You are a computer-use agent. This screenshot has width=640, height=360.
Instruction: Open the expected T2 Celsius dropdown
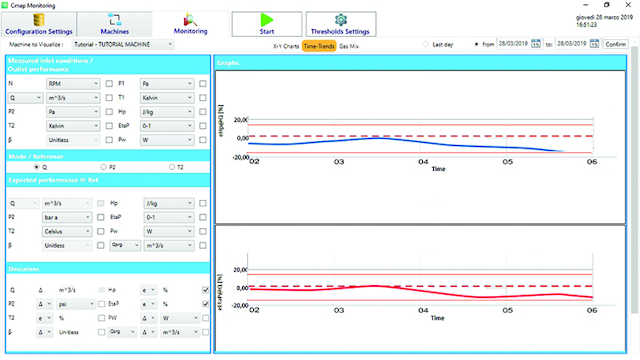pos(67,231)
